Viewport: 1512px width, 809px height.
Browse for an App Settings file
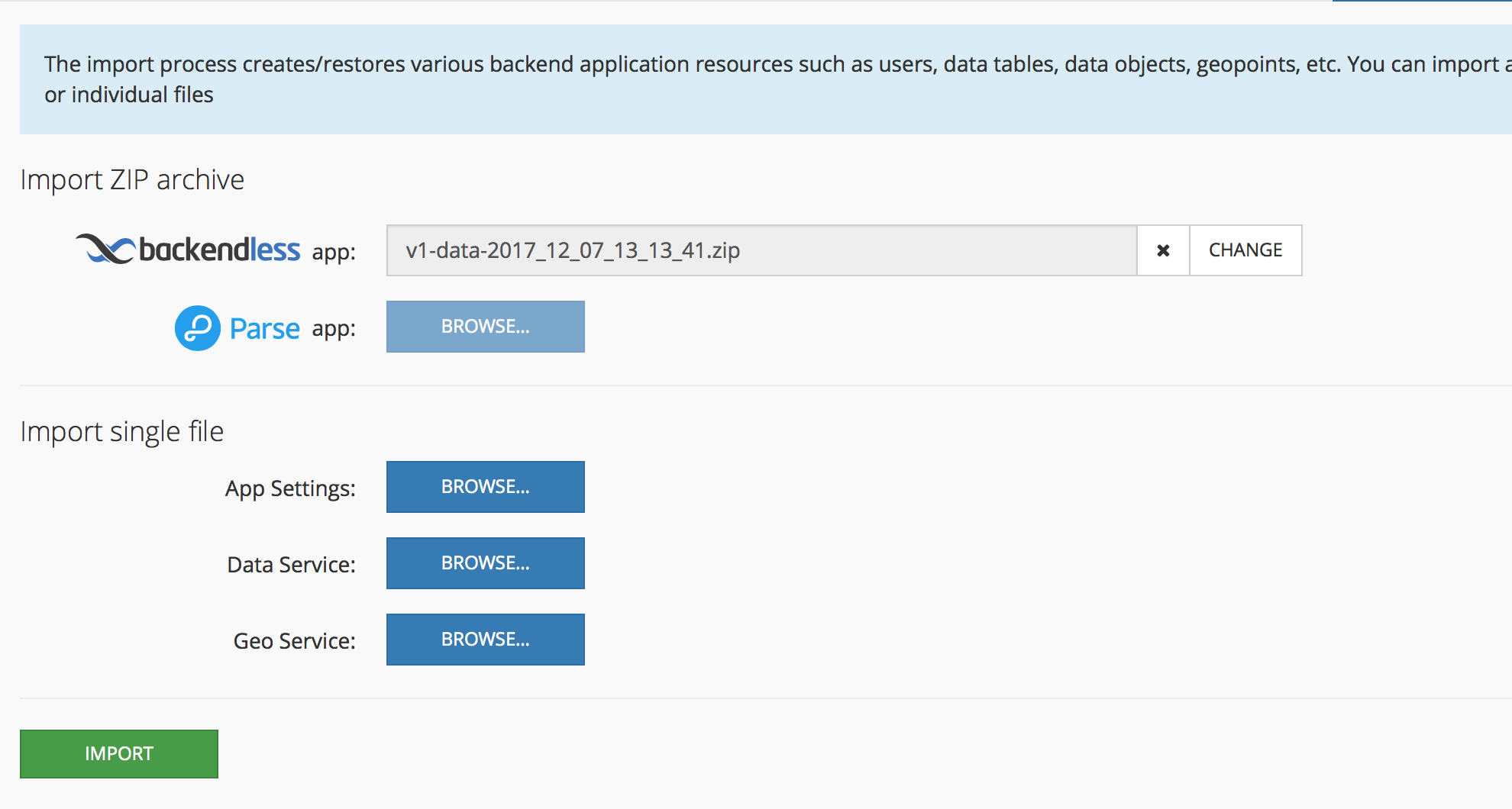pos(485,487)
